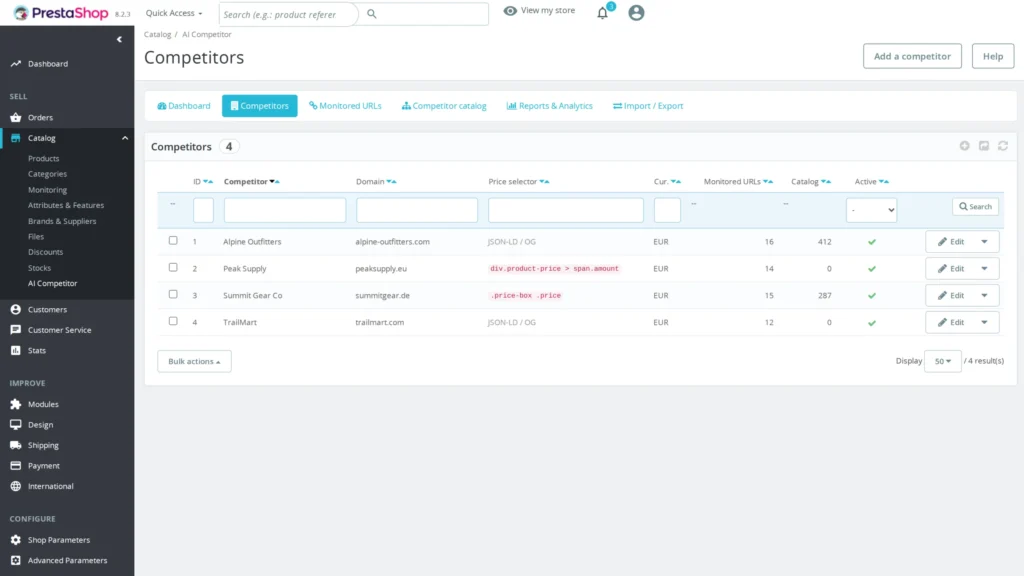
Task: Open the Active filter dropdown
Action: (x=871, y=210)
